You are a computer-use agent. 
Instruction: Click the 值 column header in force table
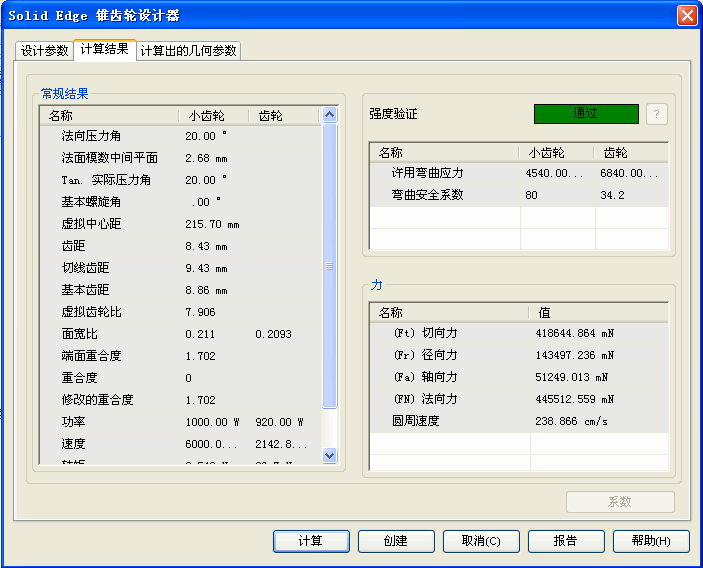(600, 313)
